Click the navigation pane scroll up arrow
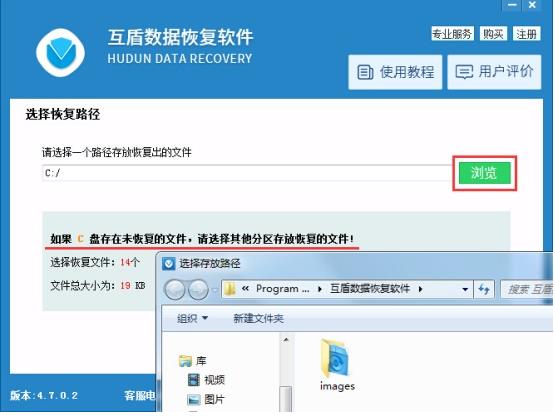555x418 pixels. click(286, 340)
